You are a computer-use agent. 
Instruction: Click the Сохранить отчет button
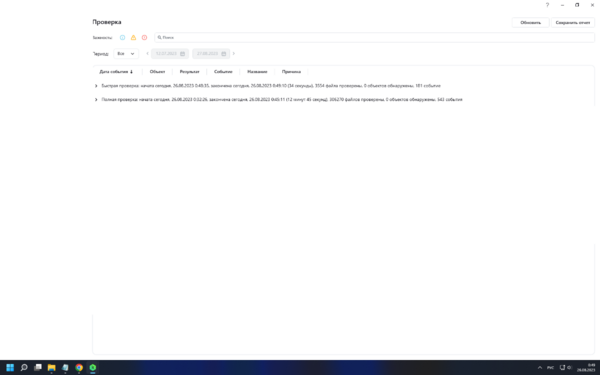point(573,23)
